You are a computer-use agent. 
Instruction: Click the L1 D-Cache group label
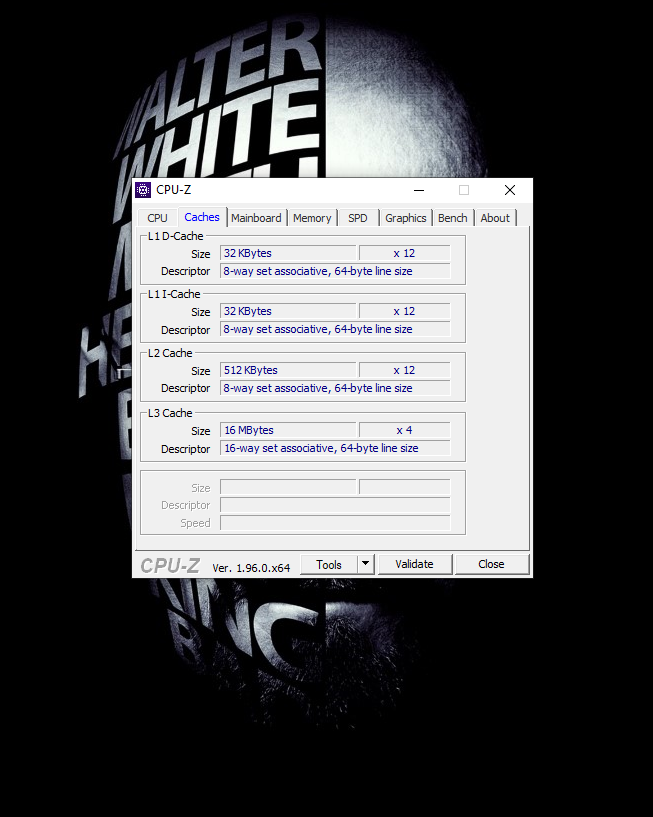(176, 236)
